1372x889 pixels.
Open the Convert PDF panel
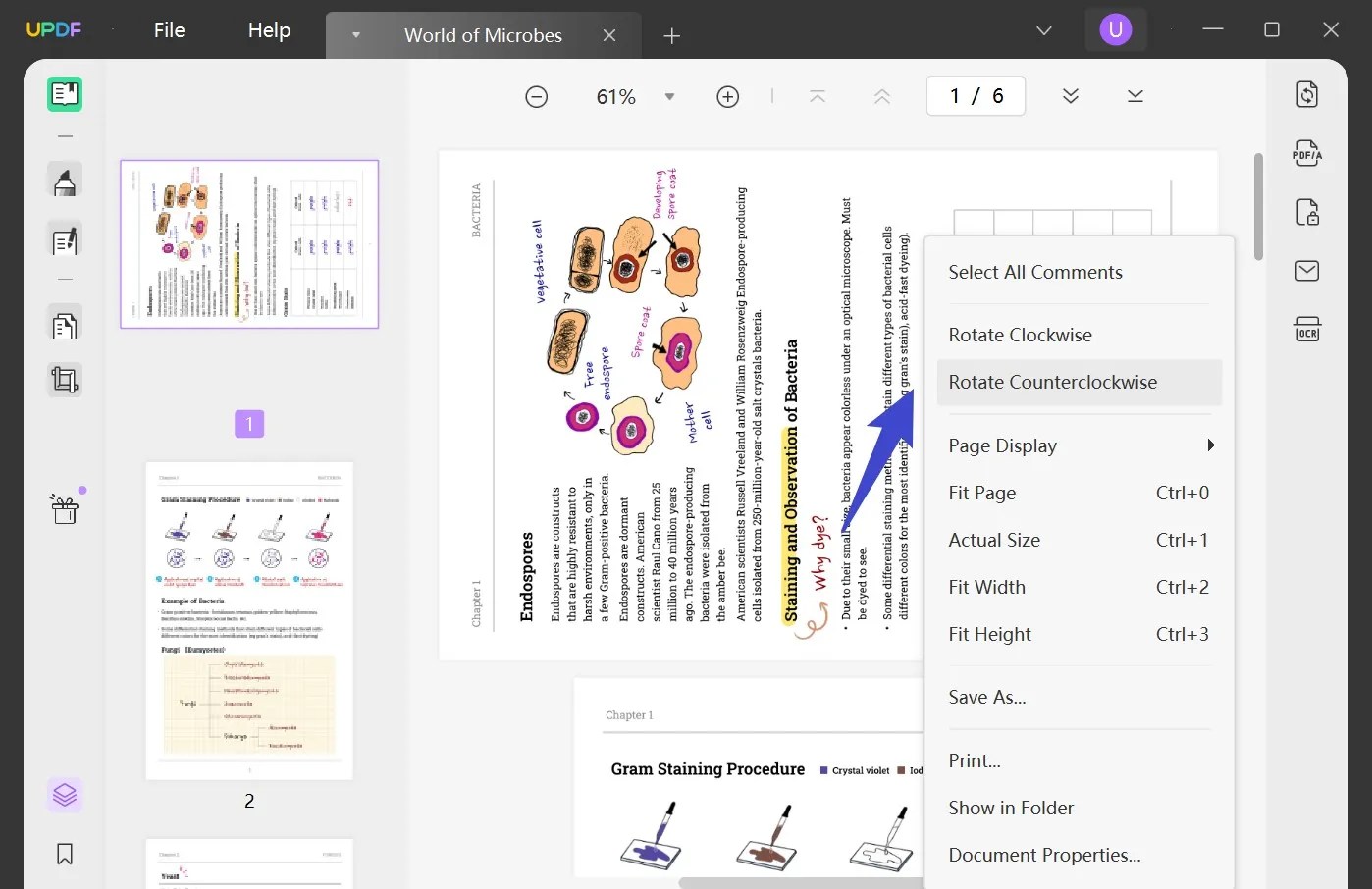click(x=1307, y=93)
